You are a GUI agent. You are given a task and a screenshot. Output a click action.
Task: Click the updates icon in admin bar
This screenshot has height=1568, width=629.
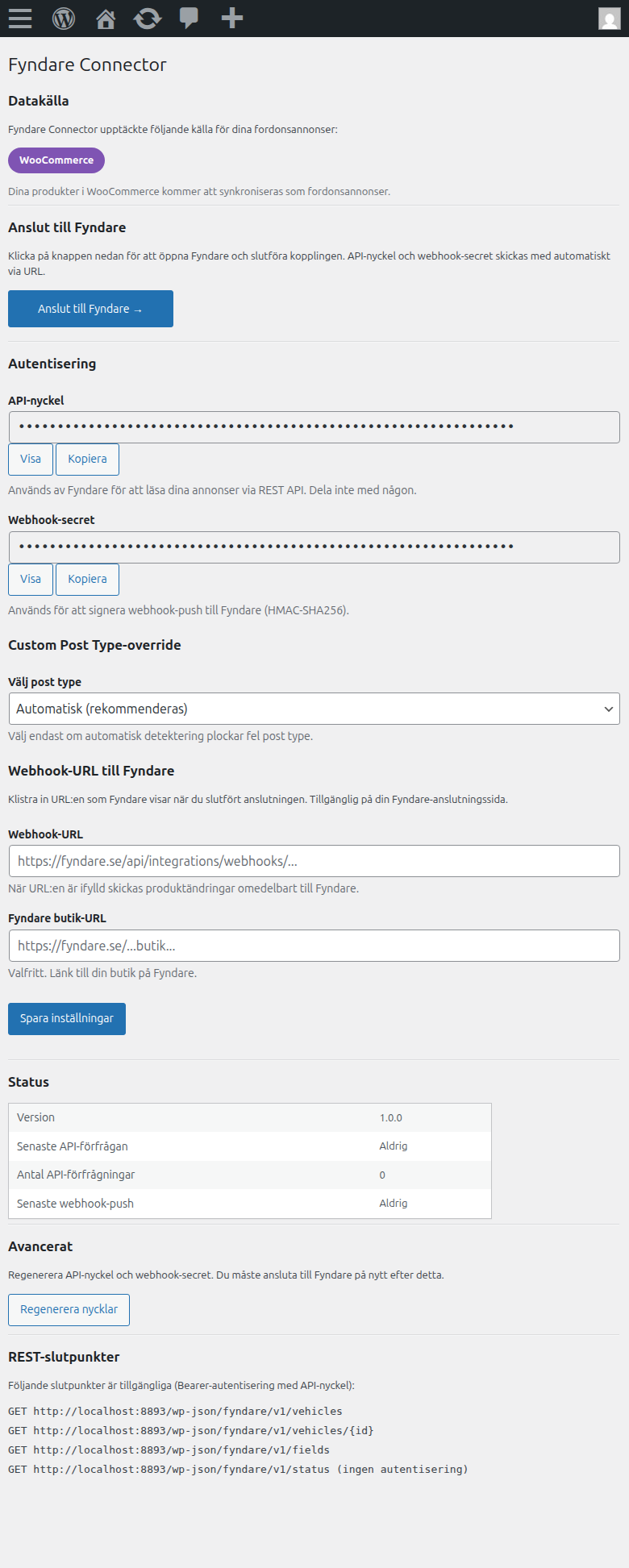(x=147, y=18)
